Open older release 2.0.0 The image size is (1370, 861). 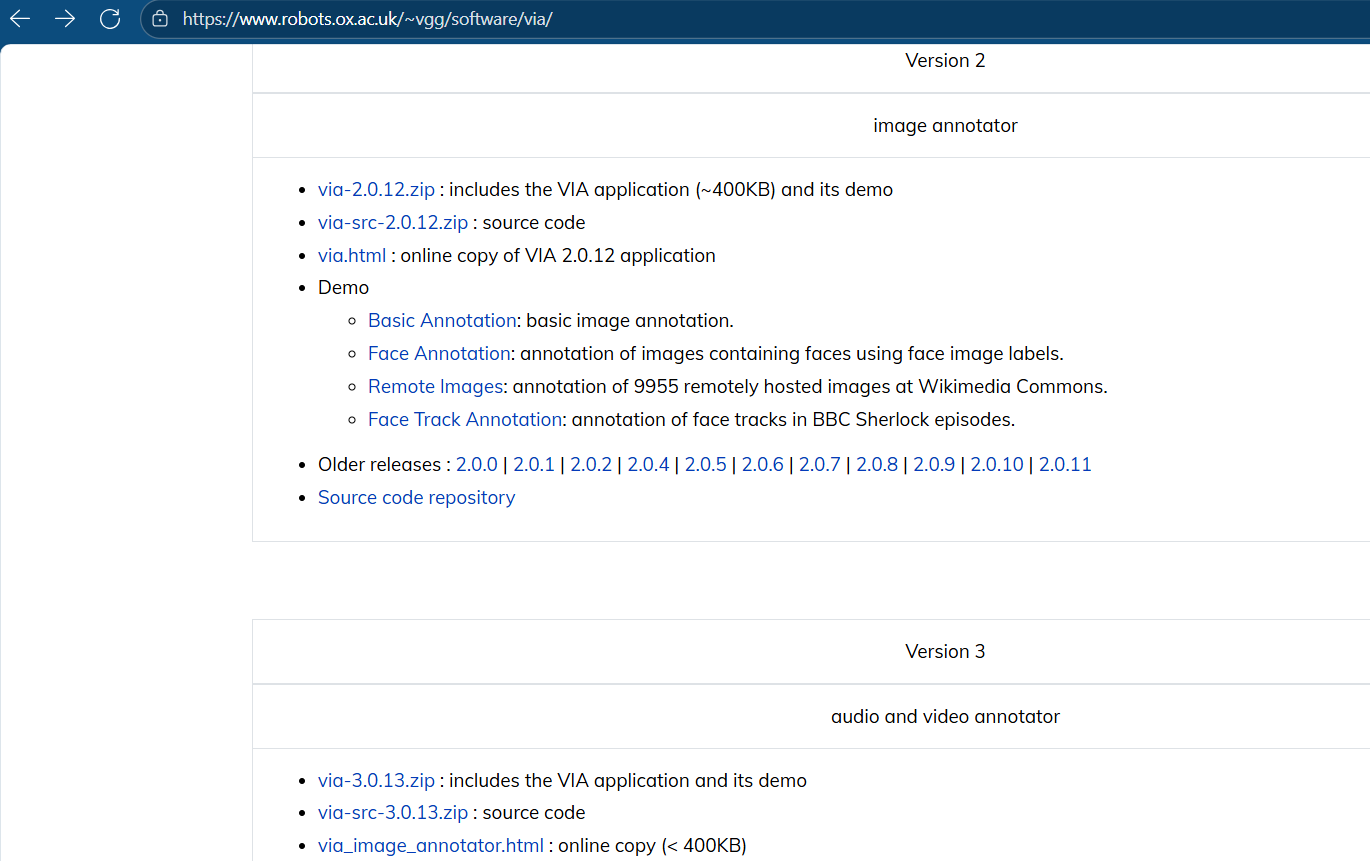coord(477,464)
